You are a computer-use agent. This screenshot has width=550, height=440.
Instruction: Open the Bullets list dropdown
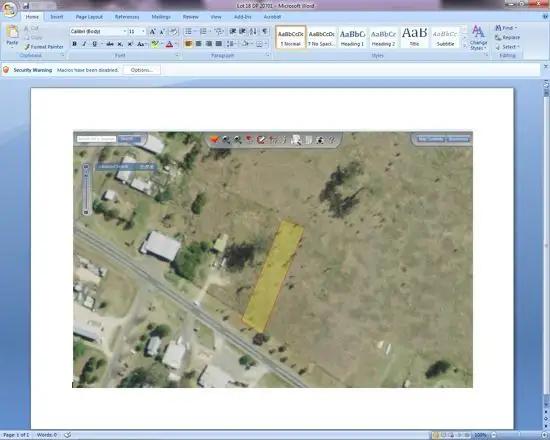click(195, 32)
